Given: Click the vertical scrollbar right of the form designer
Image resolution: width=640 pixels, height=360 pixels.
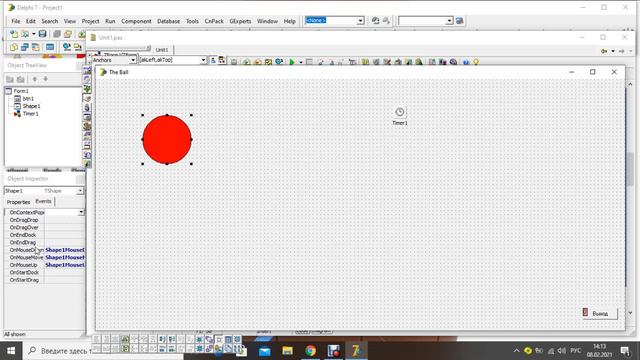Looking at the screenshot, I should point(630,199).
